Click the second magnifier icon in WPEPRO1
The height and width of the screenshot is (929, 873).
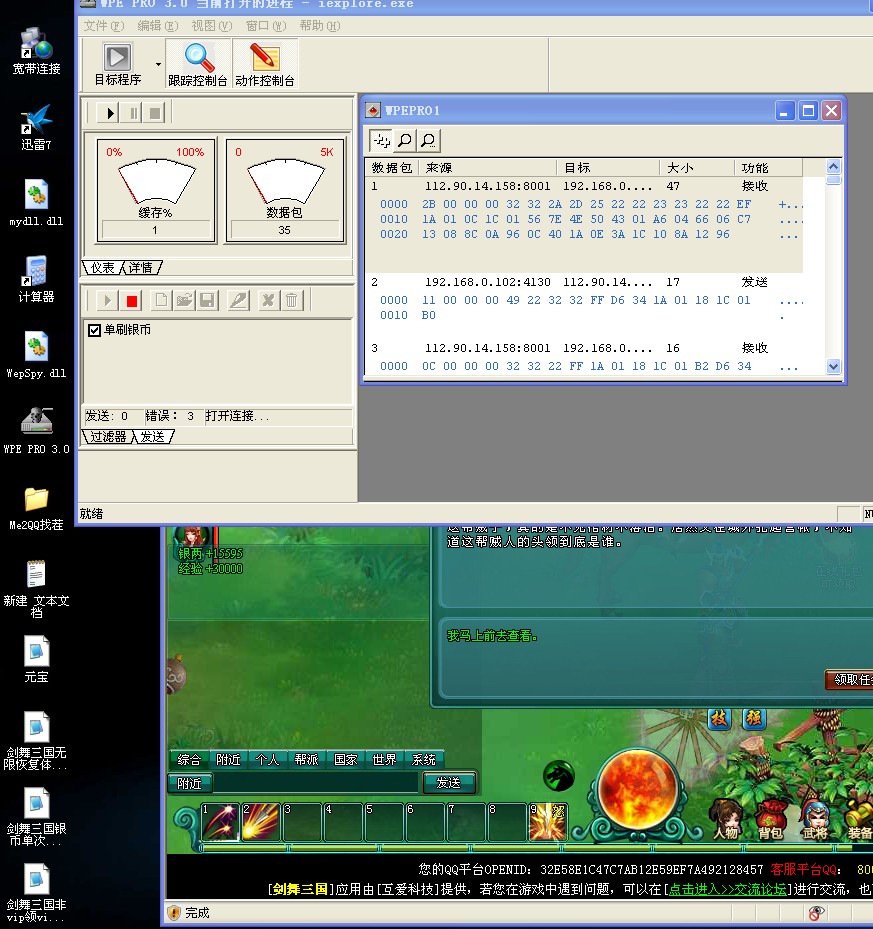[x=428, y=140]
